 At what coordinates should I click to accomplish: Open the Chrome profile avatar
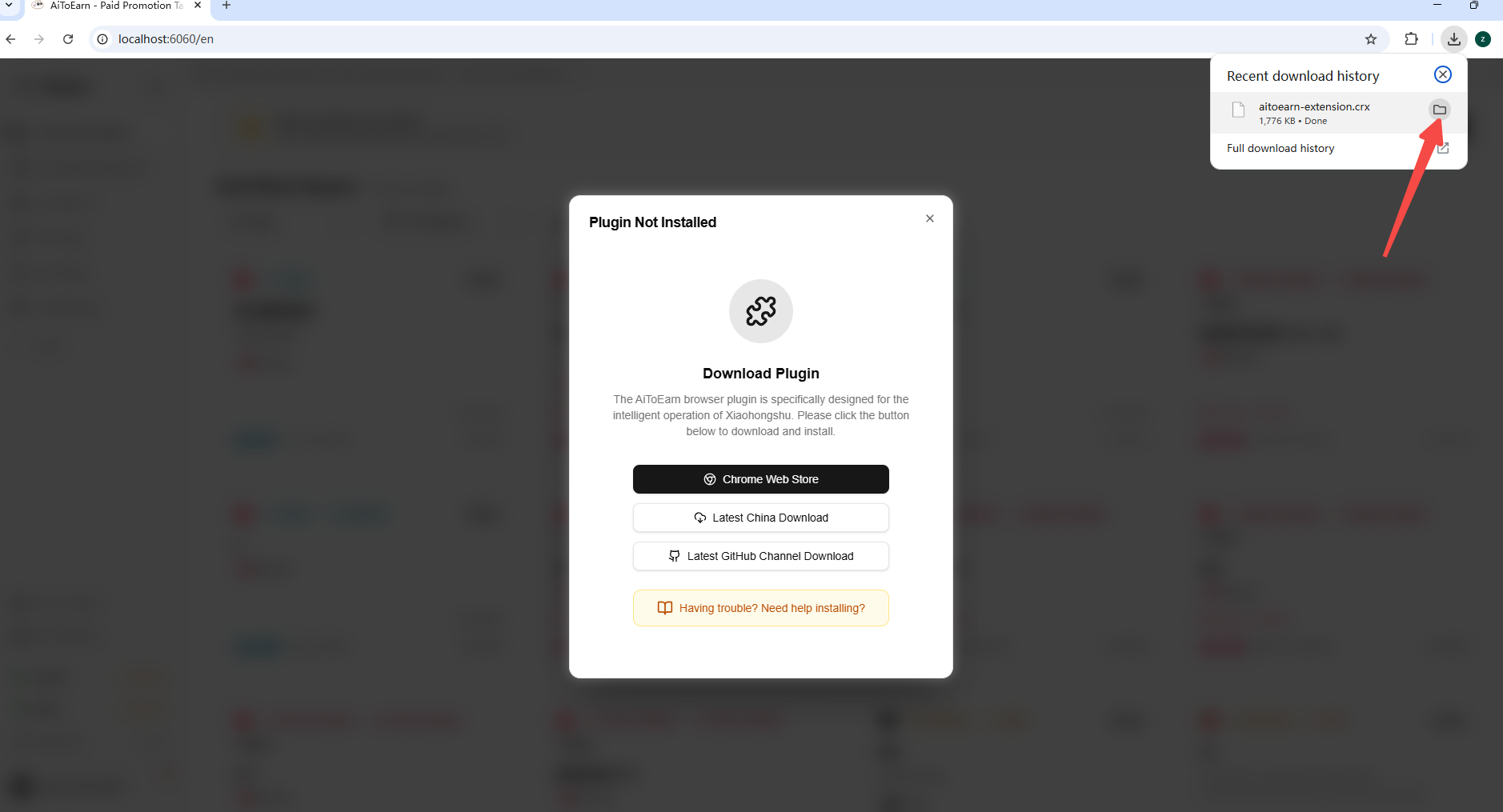click(1482, 38)
